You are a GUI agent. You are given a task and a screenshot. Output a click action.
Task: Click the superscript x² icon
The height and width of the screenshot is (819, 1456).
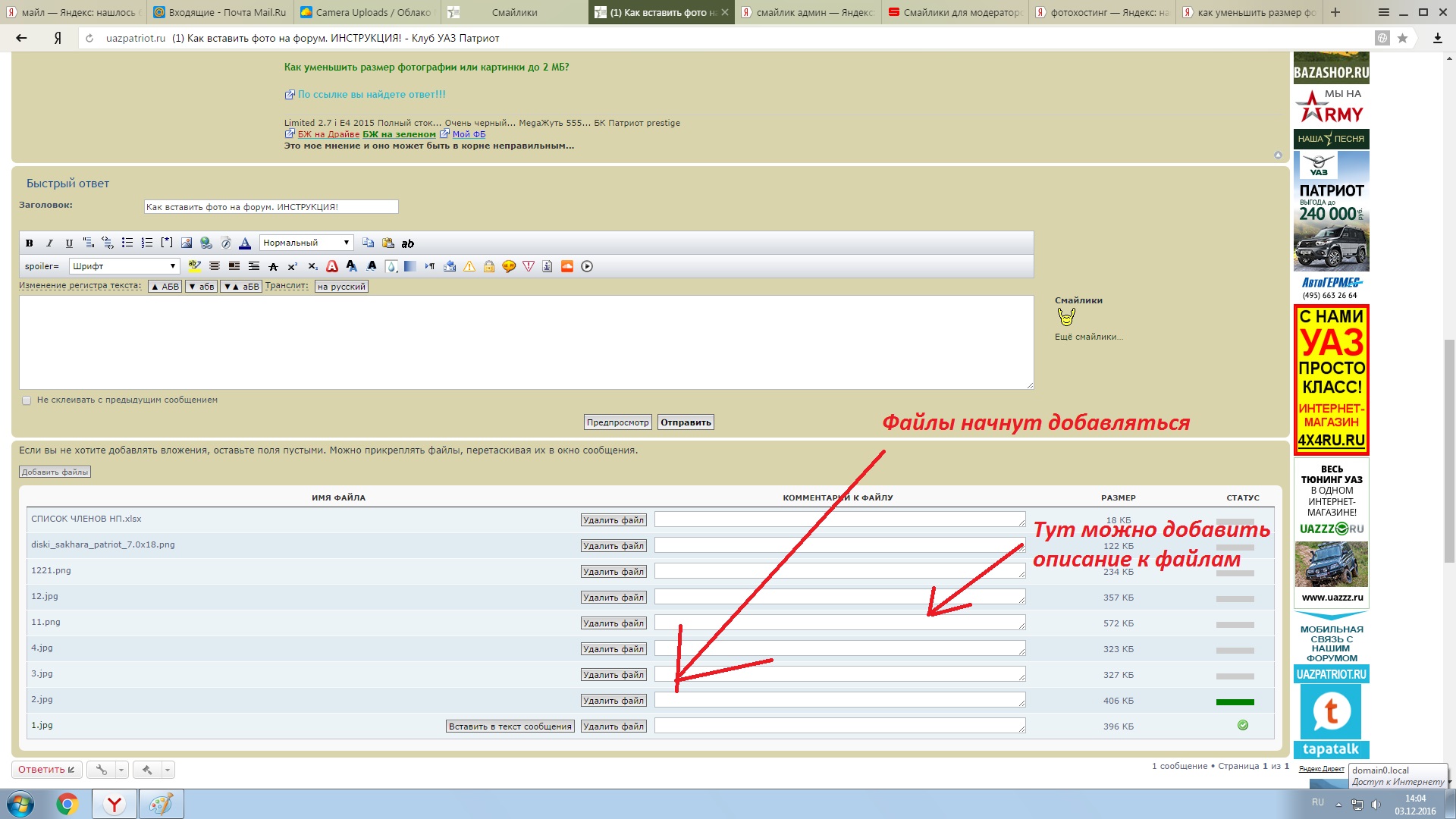click(x=293, y=267)
